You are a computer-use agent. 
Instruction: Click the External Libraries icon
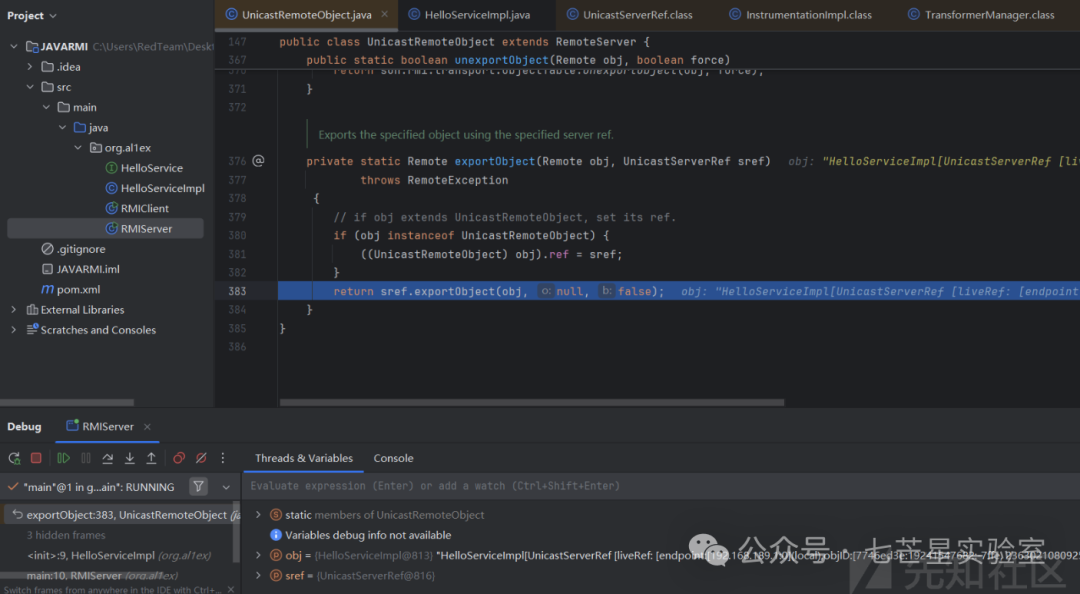click(32, 310)
